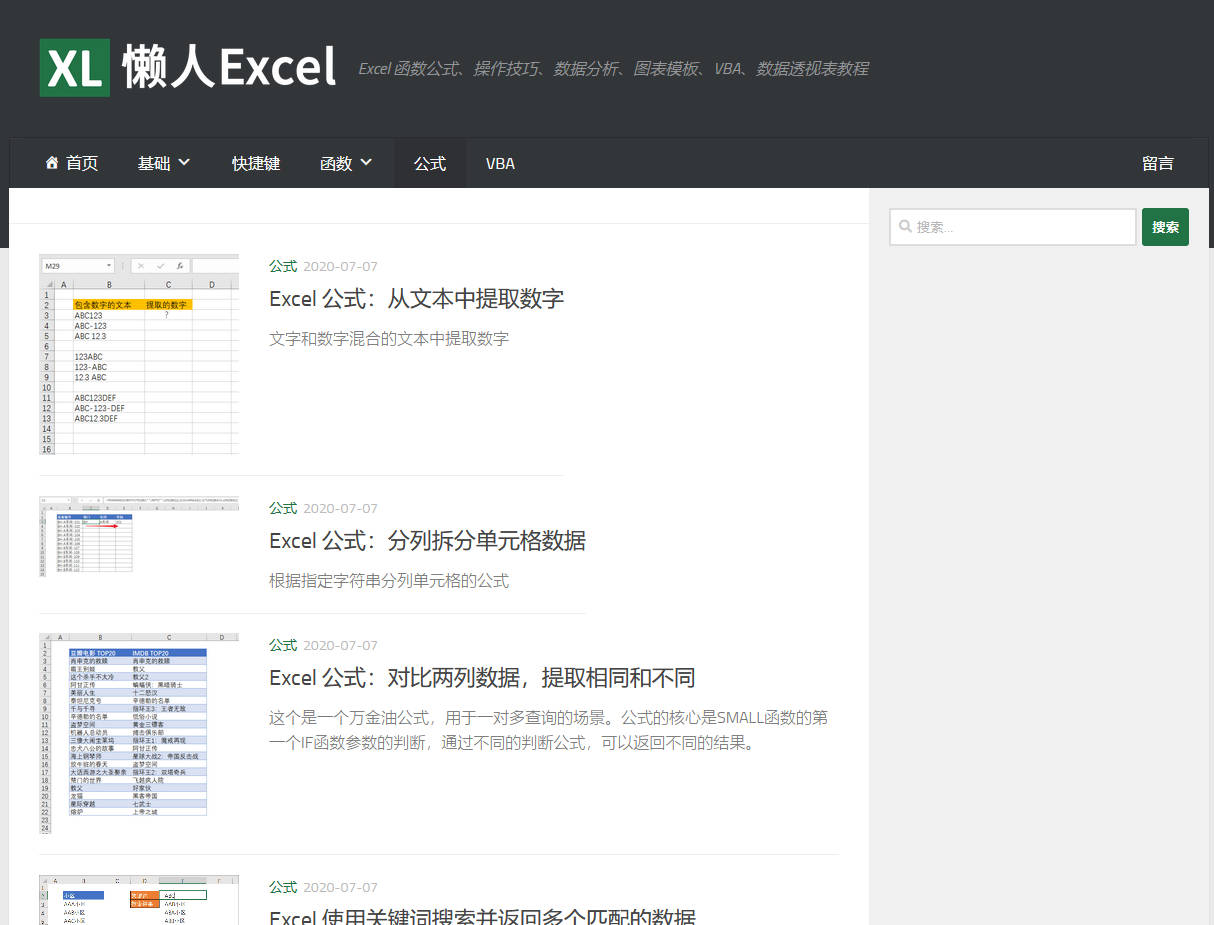Switch to the 公式 navigation tab
Viewport: 1214px width, 925px height.
(429, 162)
